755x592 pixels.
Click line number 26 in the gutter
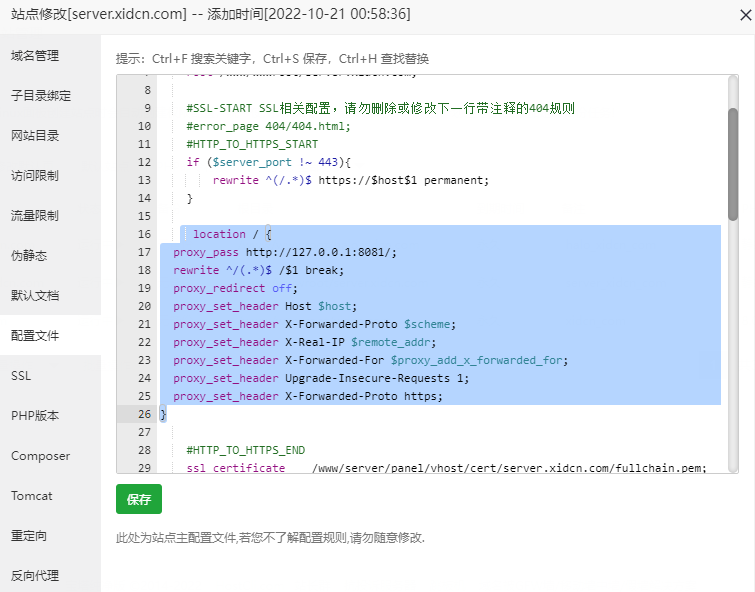[x=144, y=414]
